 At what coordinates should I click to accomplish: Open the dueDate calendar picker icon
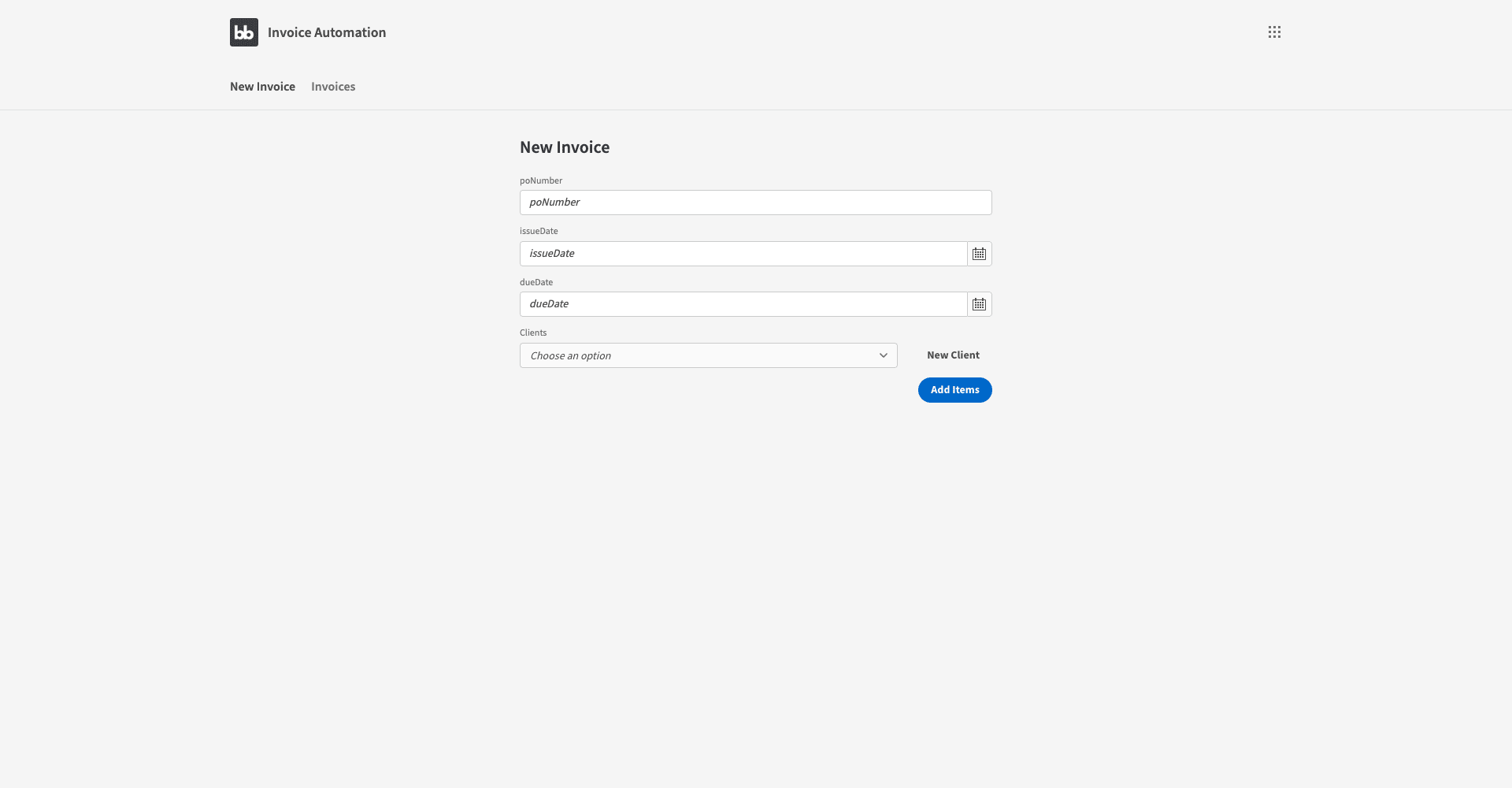(x=979, y=304)
